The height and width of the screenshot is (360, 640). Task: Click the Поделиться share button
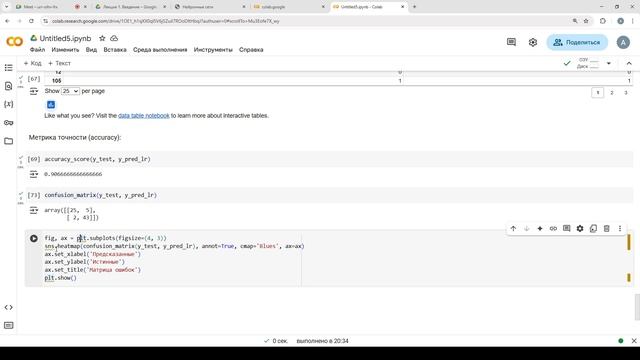coord(577,42)
